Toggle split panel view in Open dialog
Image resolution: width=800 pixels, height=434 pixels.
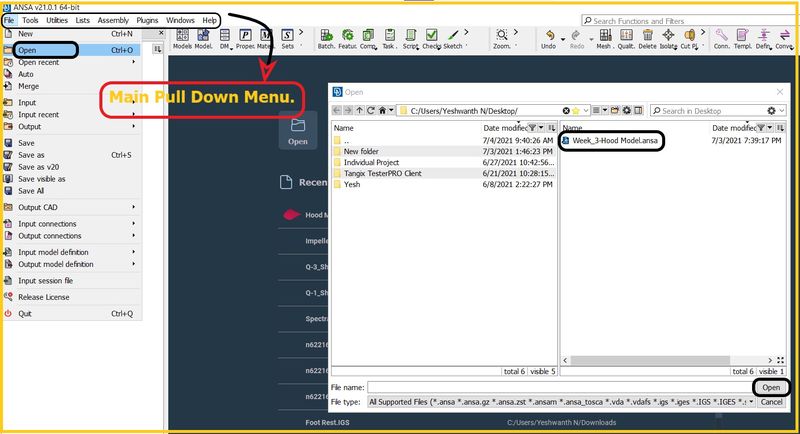(x=638, y=111)
